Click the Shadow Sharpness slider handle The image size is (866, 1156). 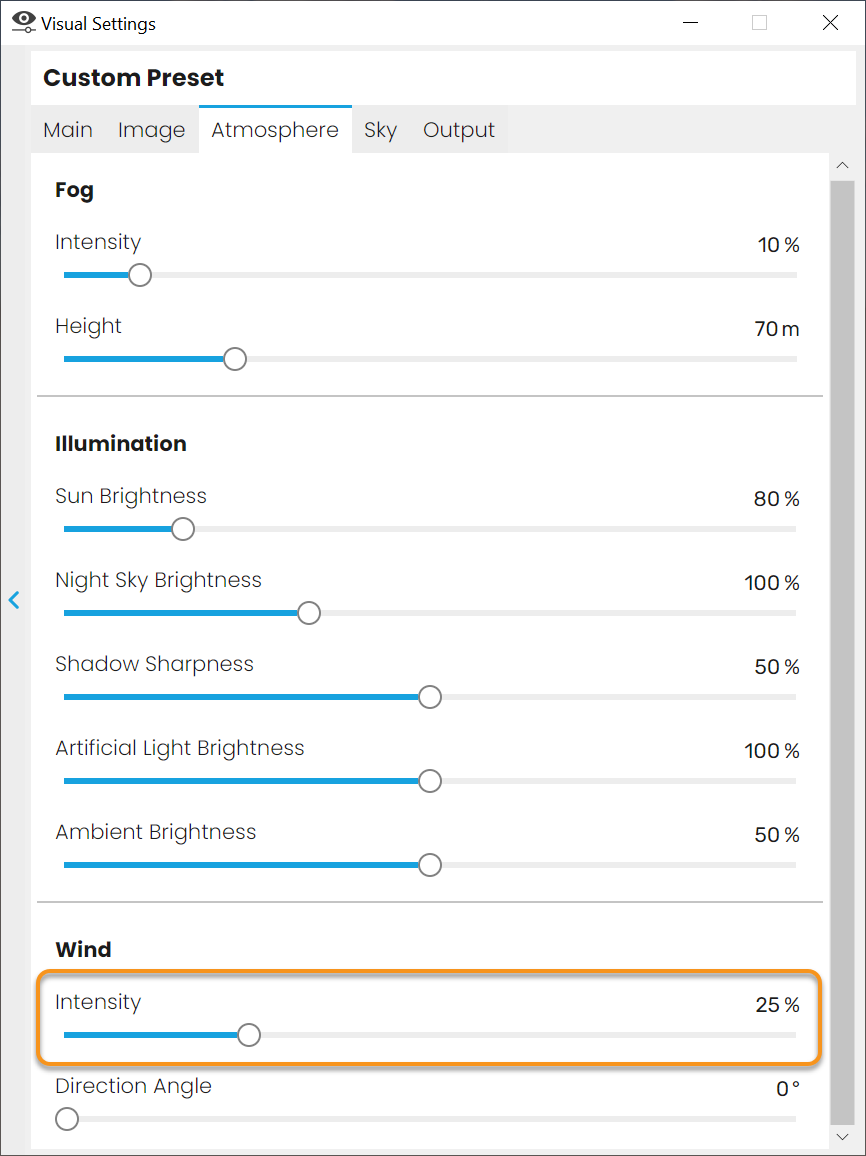pos(430,697)
